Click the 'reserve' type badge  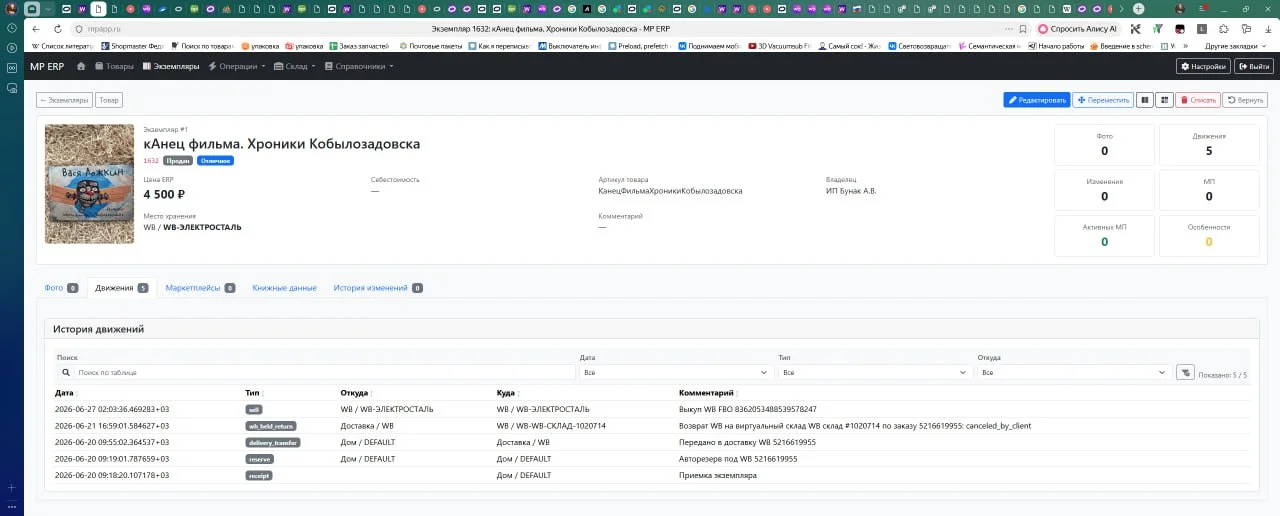point(259,459)
